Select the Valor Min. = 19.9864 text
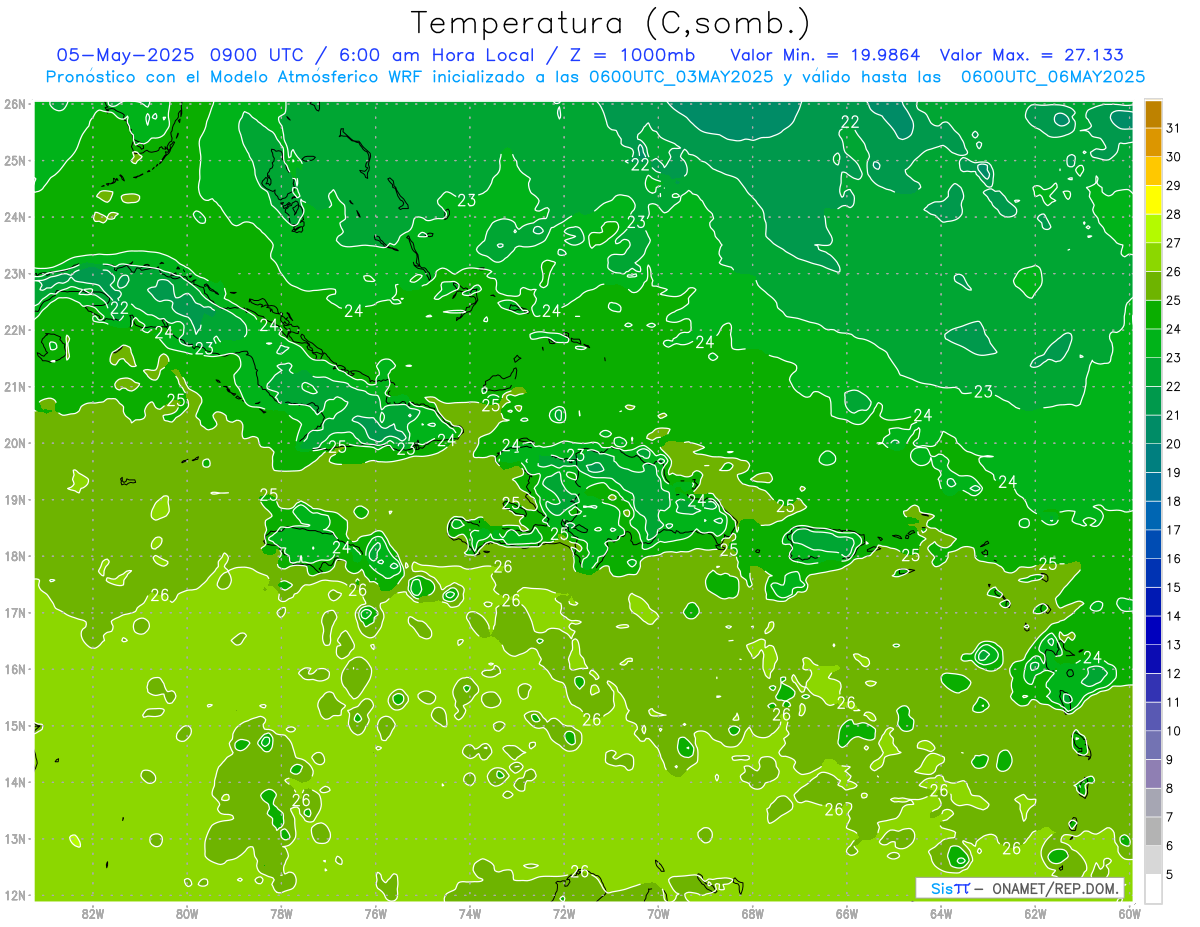The image size is (1200, 927). [826, 55]
